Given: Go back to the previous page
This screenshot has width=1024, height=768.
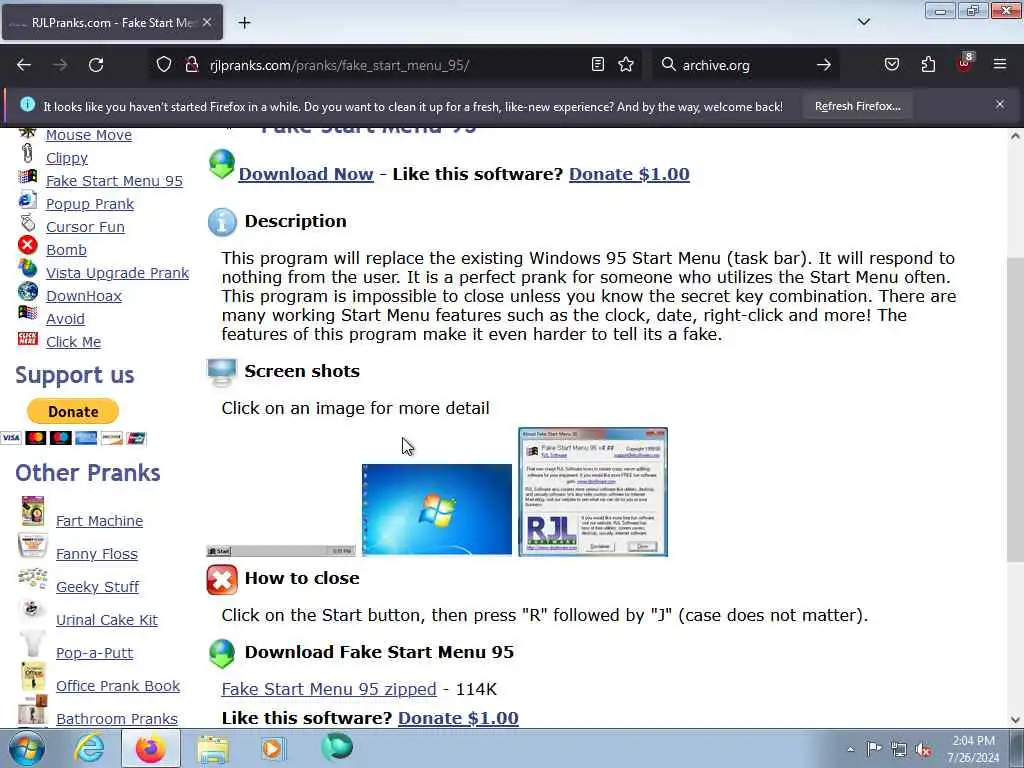Looking at the screenshot, I should coord(24,65).
